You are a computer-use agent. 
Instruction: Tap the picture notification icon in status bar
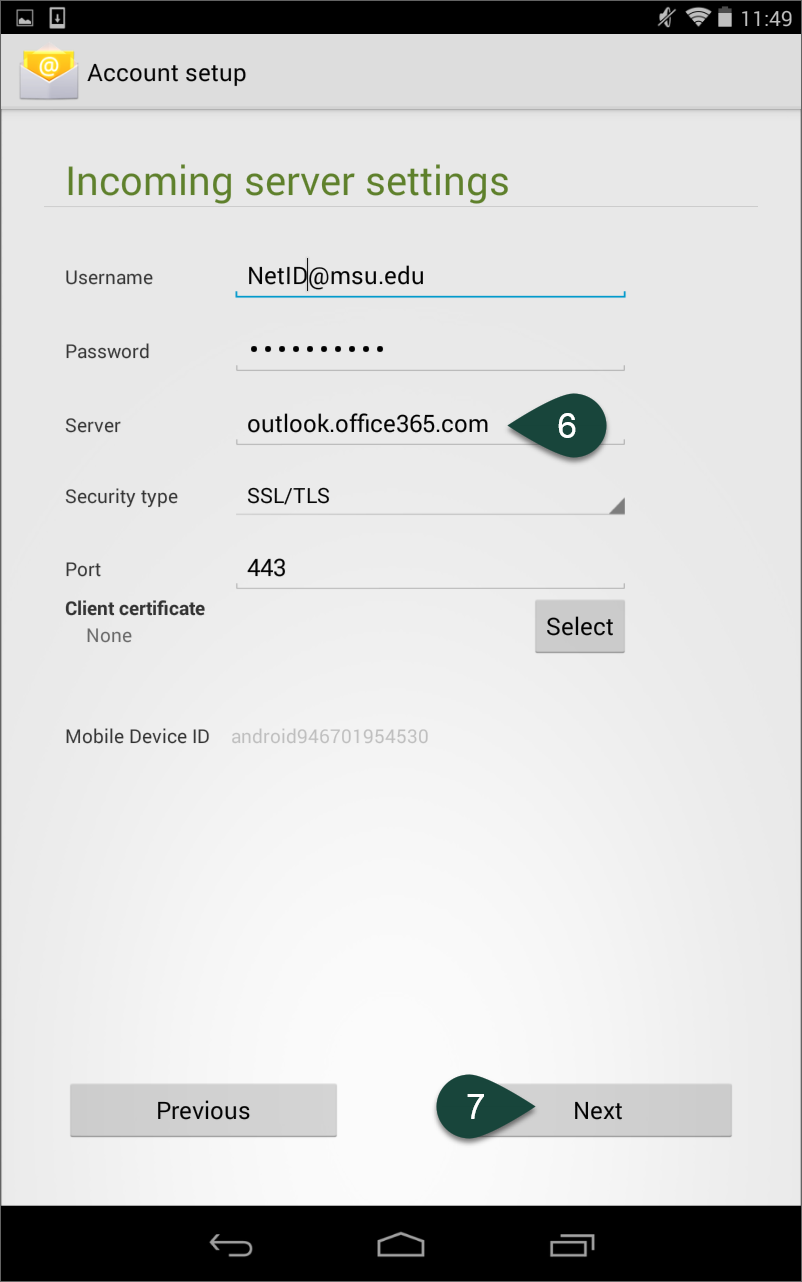(x=26, y=17)
